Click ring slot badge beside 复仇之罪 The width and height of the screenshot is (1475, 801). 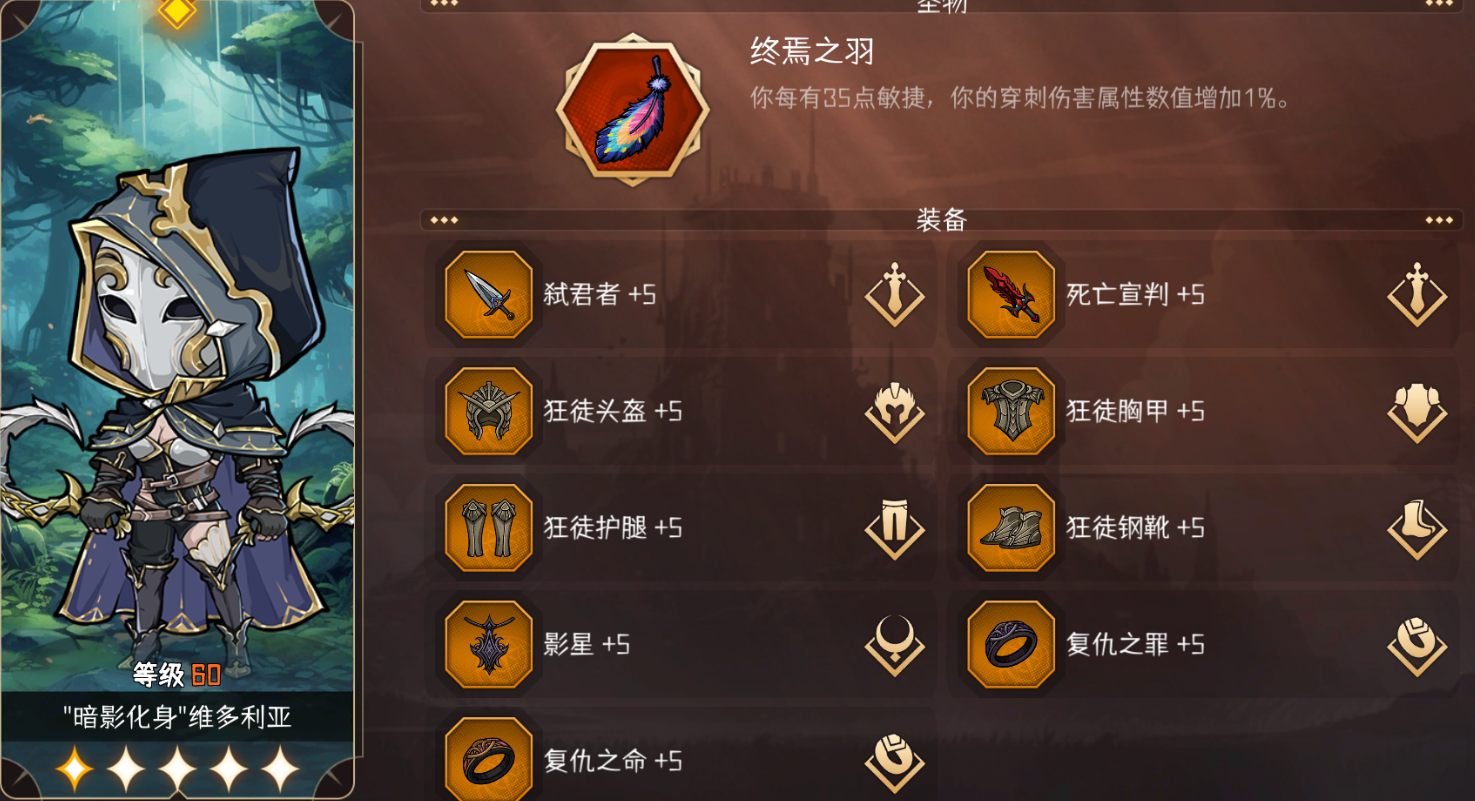click(1418, 645)
